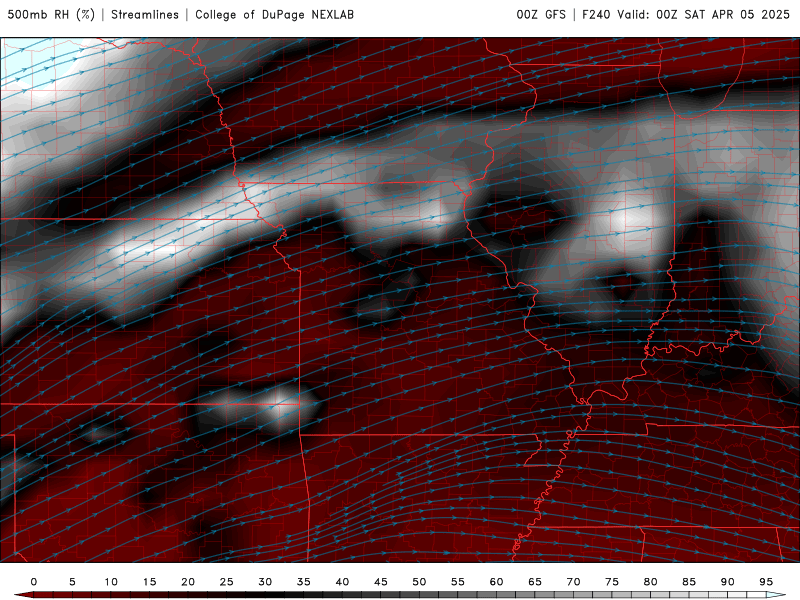The height and width of the screenshot is (600, 800).
Task: Click the 25 label on the legend
Action: pos(227,582)
